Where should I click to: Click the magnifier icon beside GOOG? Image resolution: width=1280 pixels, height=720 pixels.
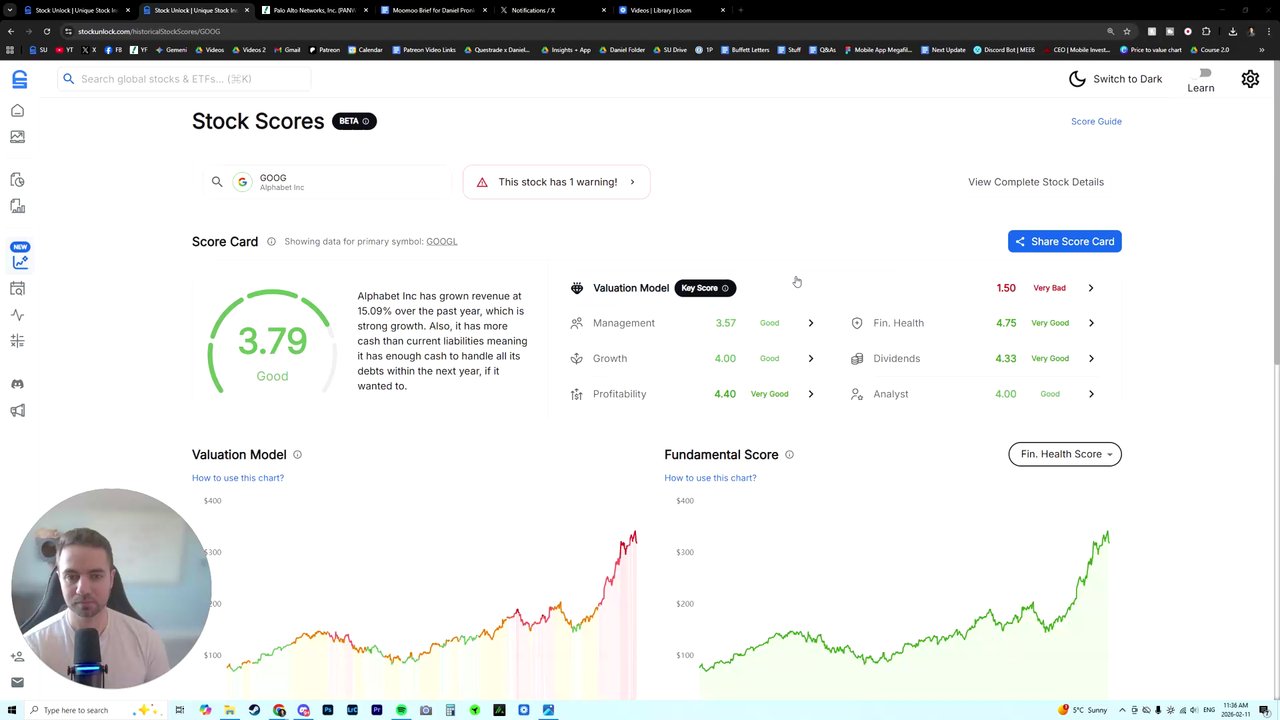coord(217,182)
